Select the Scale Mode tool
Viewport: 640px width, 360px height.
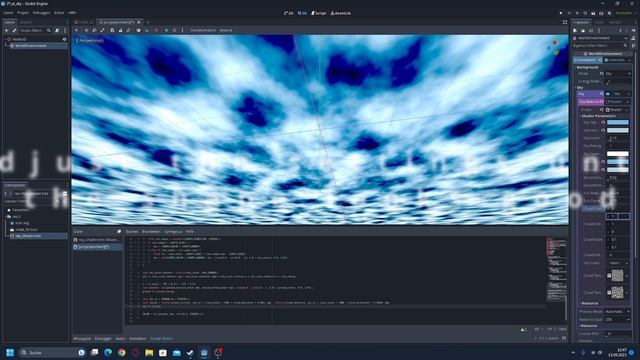pyautogui.click(x=102, y=30)
